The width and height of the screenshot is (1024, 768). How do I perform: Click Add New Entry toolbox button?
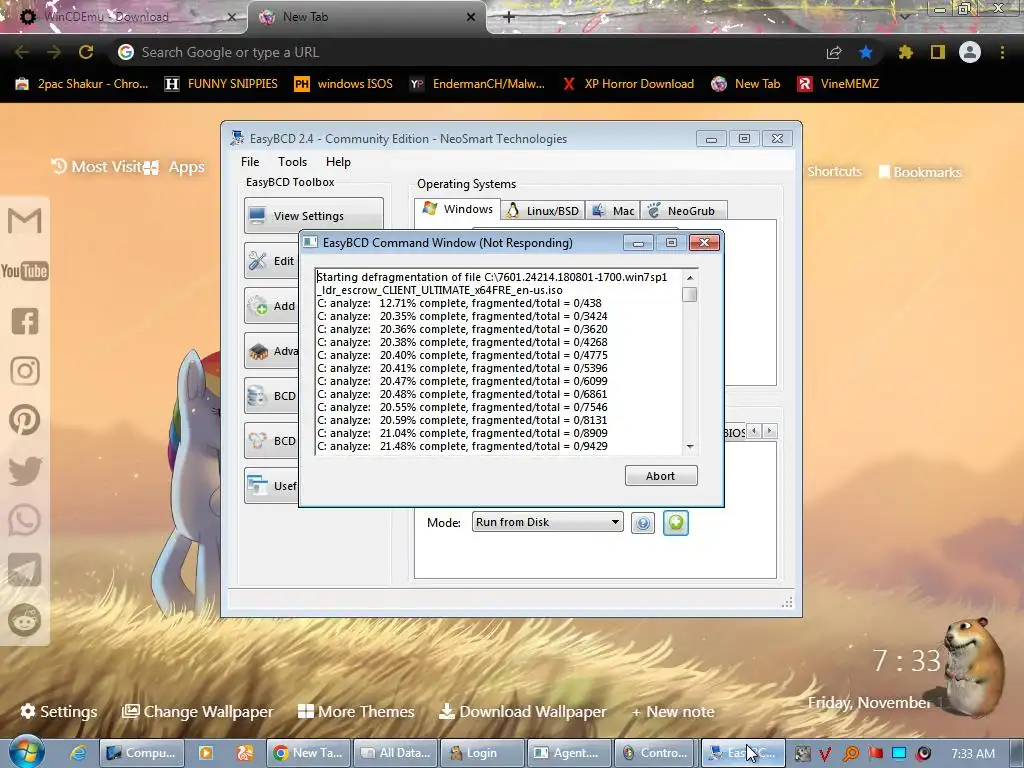[x=272, y=306]
